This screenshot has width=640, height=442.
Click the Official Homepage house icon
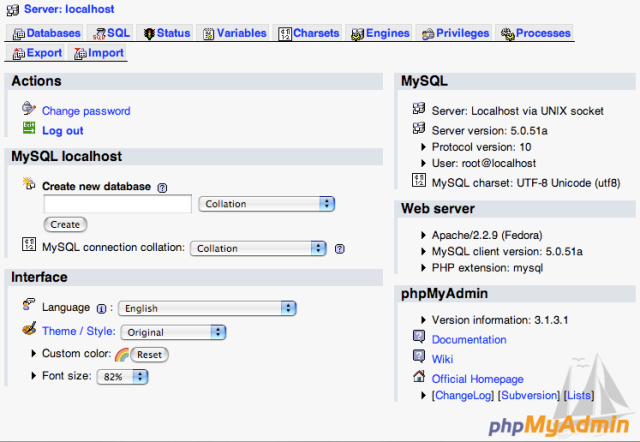pyautogui.click(x=419, y=376)
